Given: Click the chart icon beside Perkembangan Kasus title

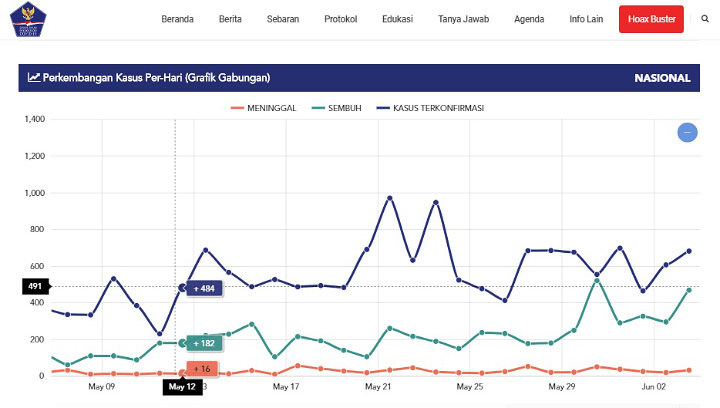Looking at the screenshot, I should (x=34, y=78).
